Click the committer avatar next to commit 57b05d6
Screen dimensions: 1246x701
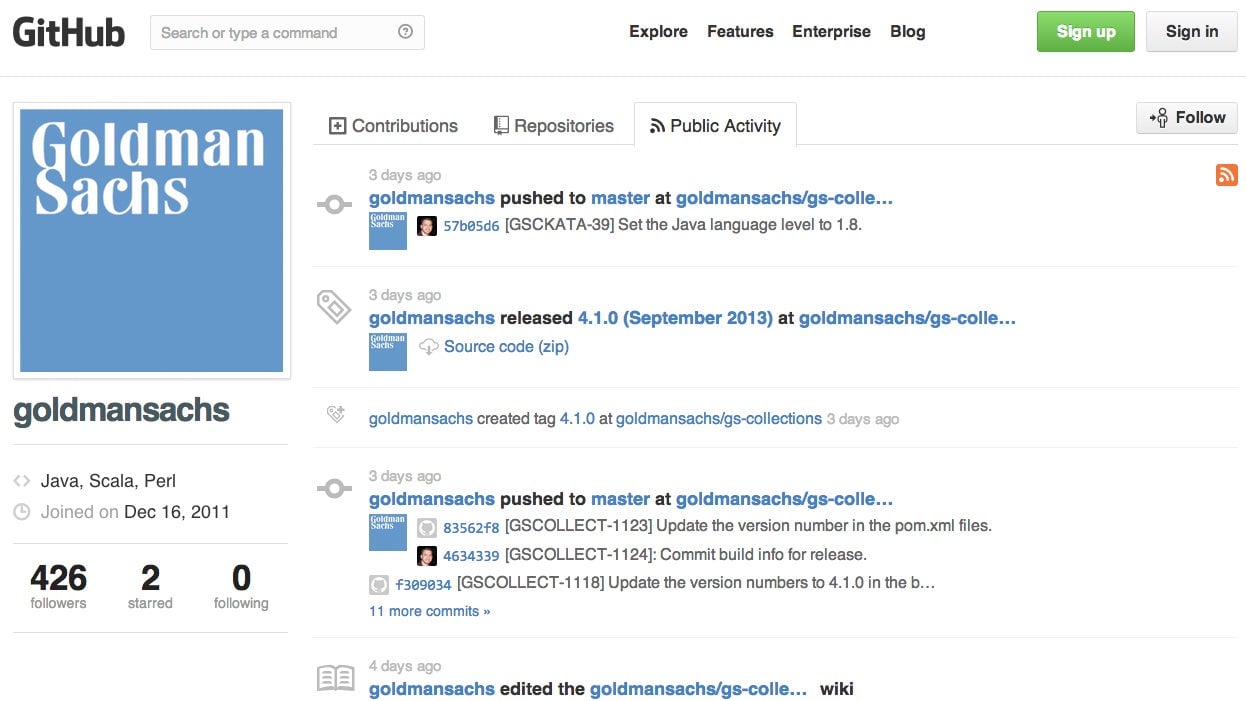pos(427,225)
